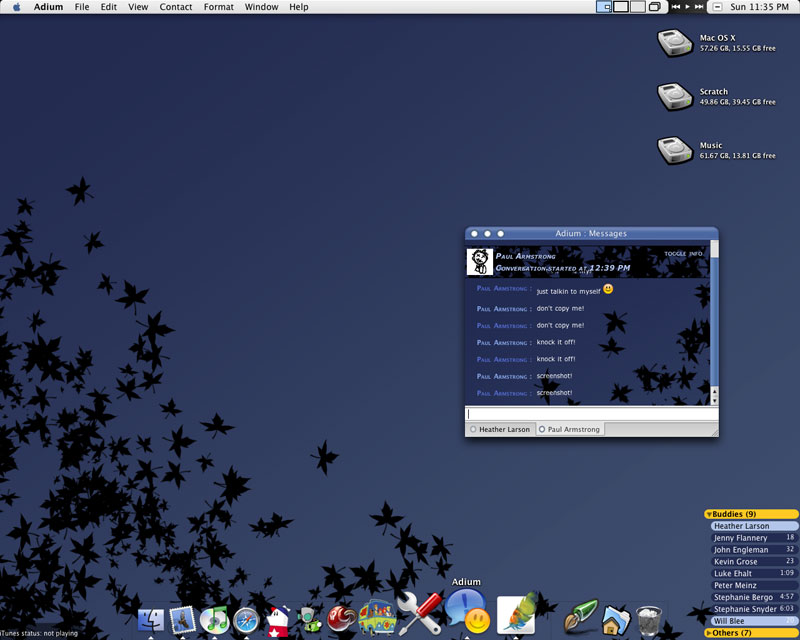Click the Messages window vertical scrollbar

714,320
